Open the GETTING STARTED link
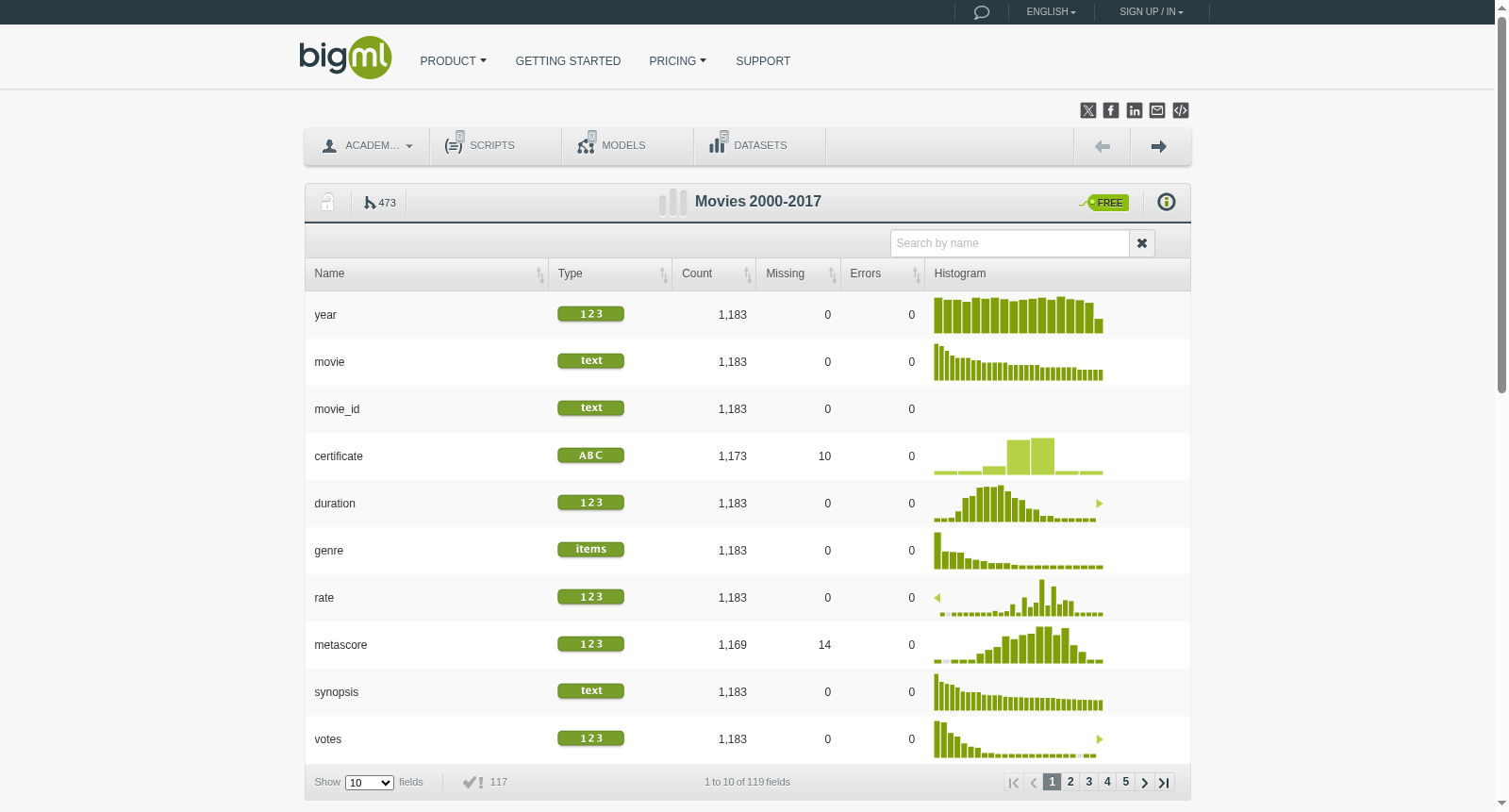Screen dimensions: 1509x812 click(568, 61)
